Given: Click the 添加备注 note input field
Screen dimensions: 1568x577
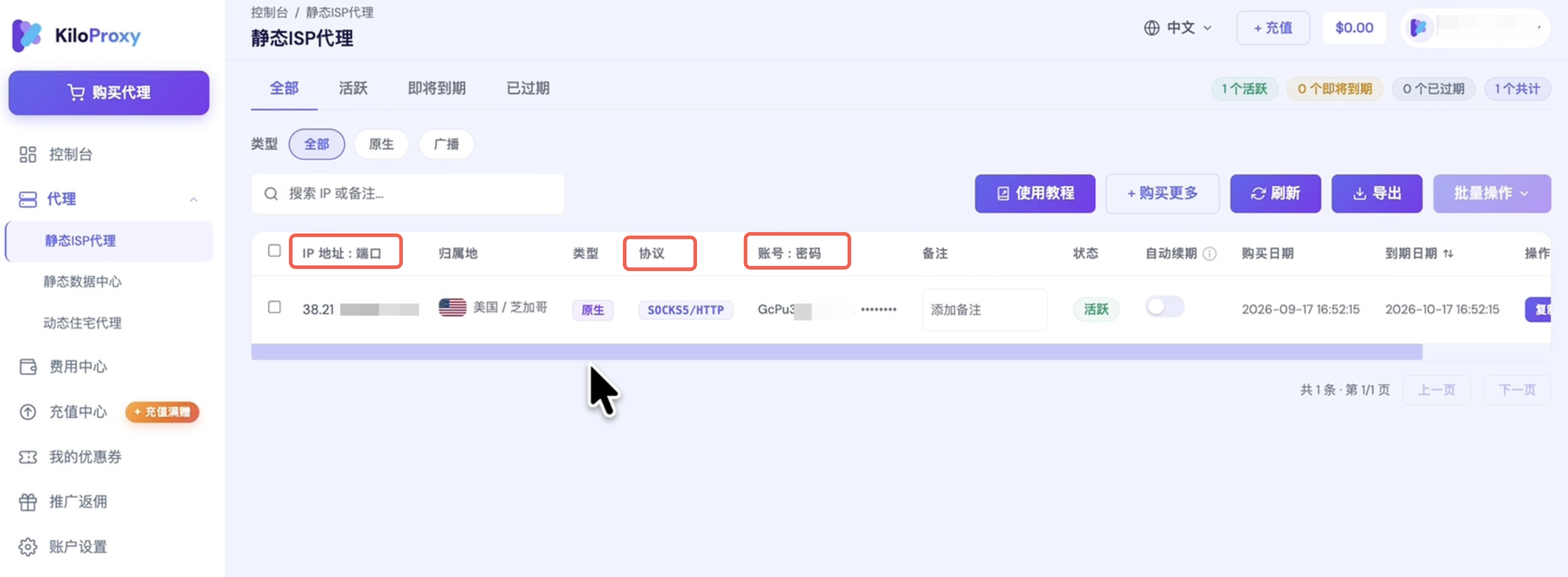Looking at the screenshot, I should pyautogui.click(x=984, y=310).
